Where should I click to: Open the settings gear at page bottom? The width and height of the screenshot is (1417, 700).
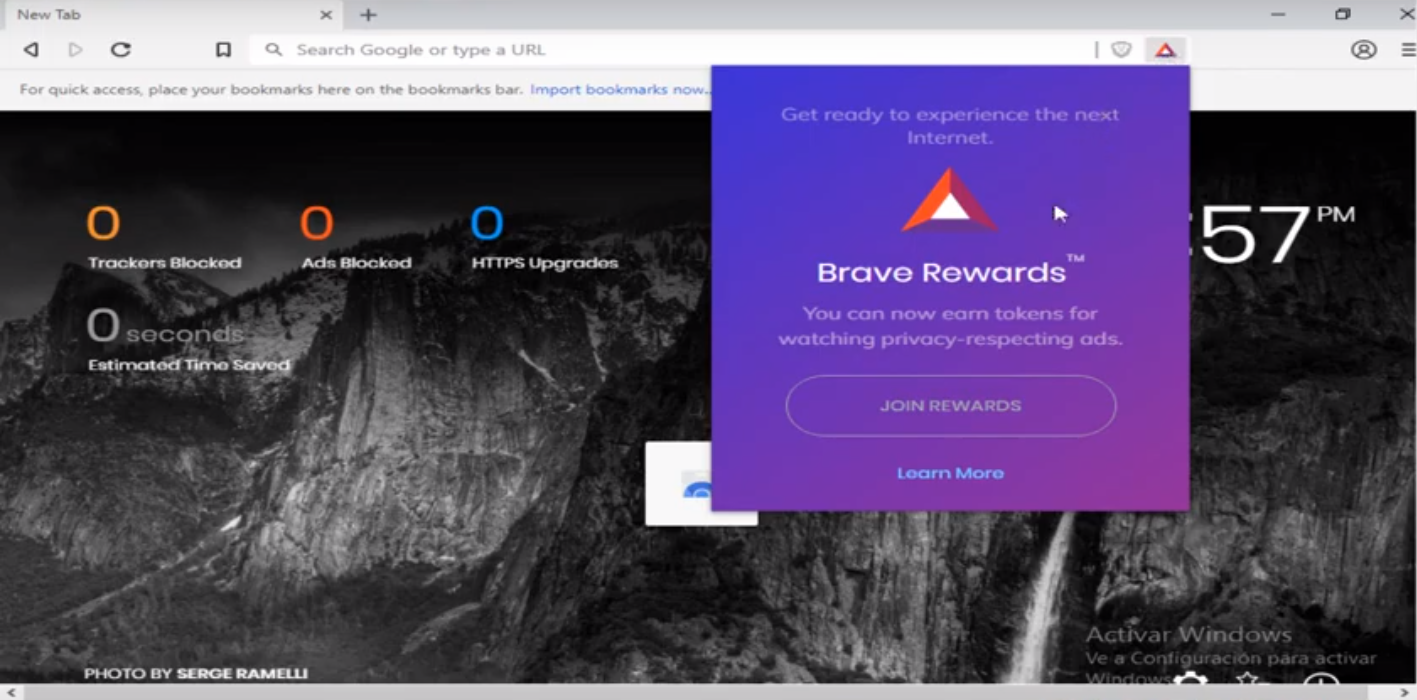click(x=1190, y=680)
